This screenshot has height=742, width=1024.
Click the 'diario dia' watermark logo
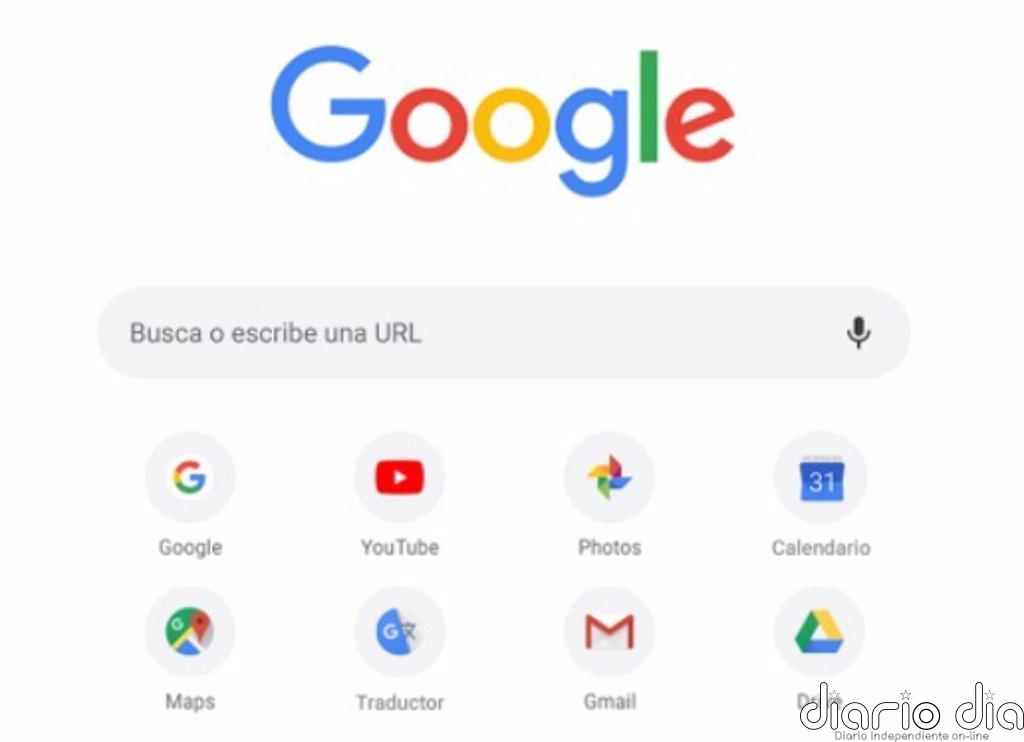click(x=912, y=711)
